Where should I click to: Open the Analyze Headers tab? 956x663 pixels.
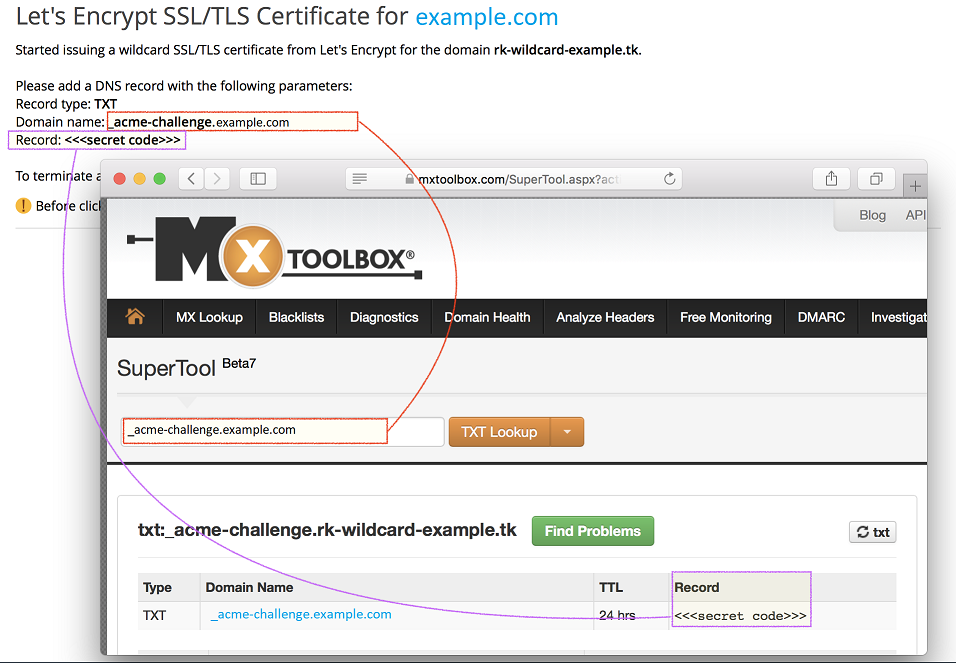[605, 317]
